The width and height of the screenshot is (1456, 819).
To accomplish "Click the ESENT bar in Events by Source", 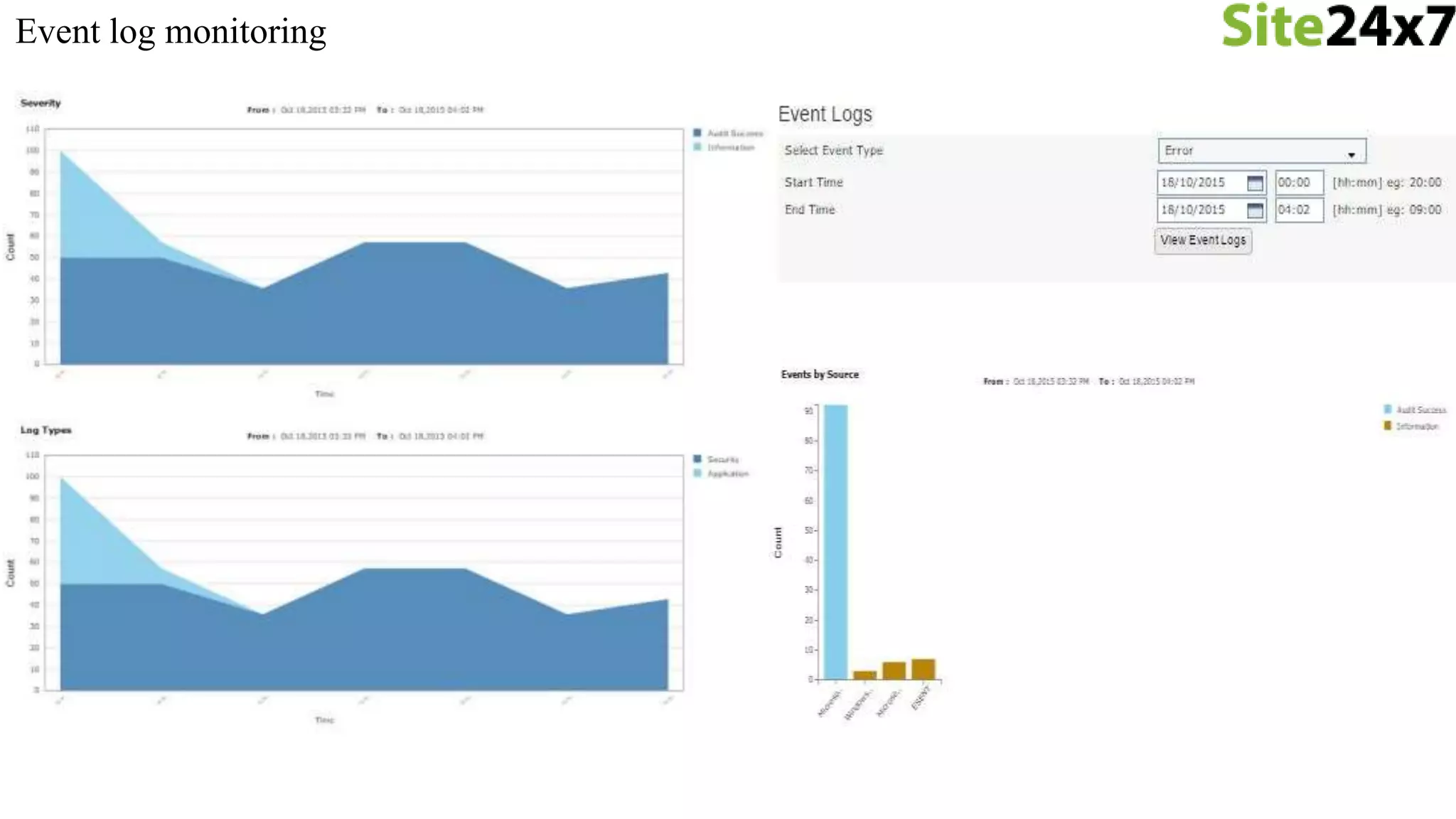I will tap(924, 669).
